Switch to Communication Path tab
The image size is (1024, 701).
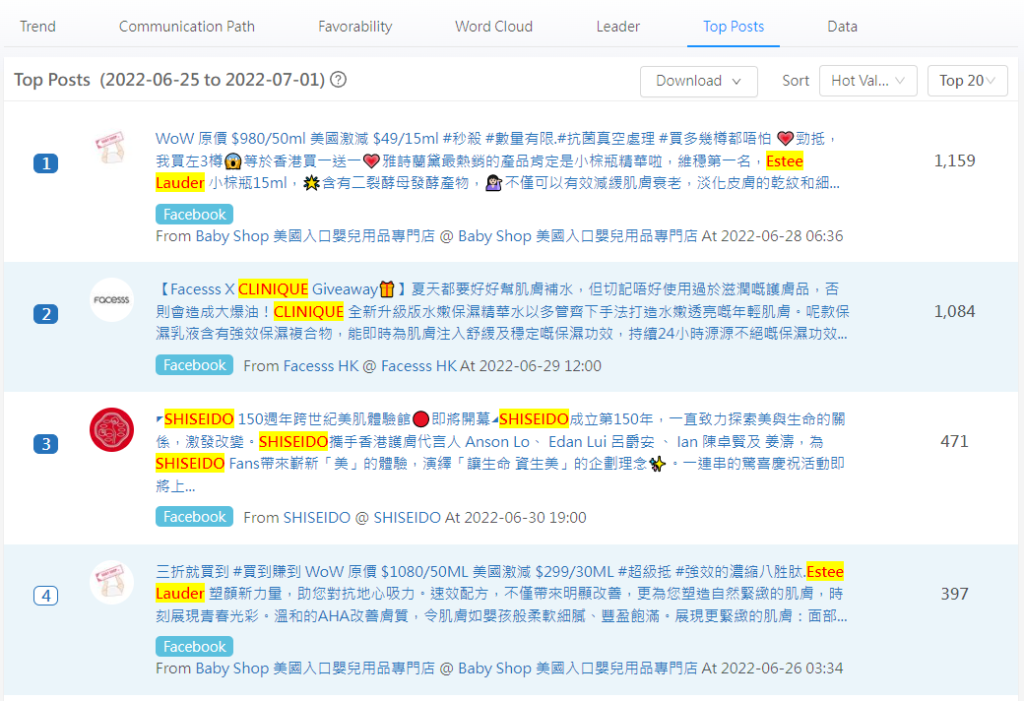pyautogui.click(x=187, y=26)
